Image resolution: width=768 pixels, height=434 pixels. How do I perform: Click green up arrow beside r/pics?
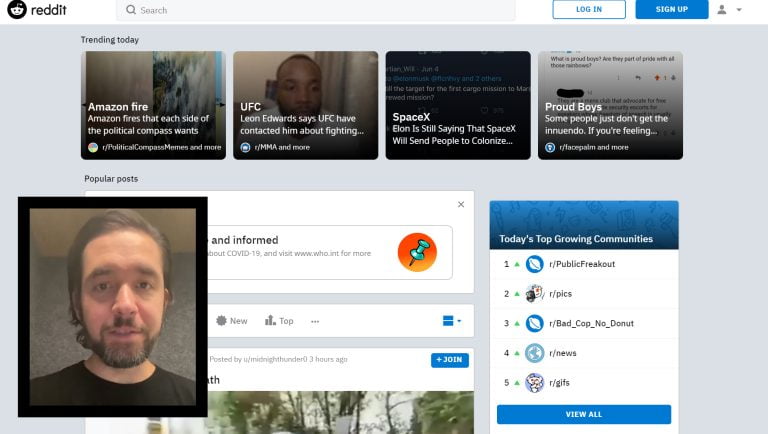click(517, 293)
